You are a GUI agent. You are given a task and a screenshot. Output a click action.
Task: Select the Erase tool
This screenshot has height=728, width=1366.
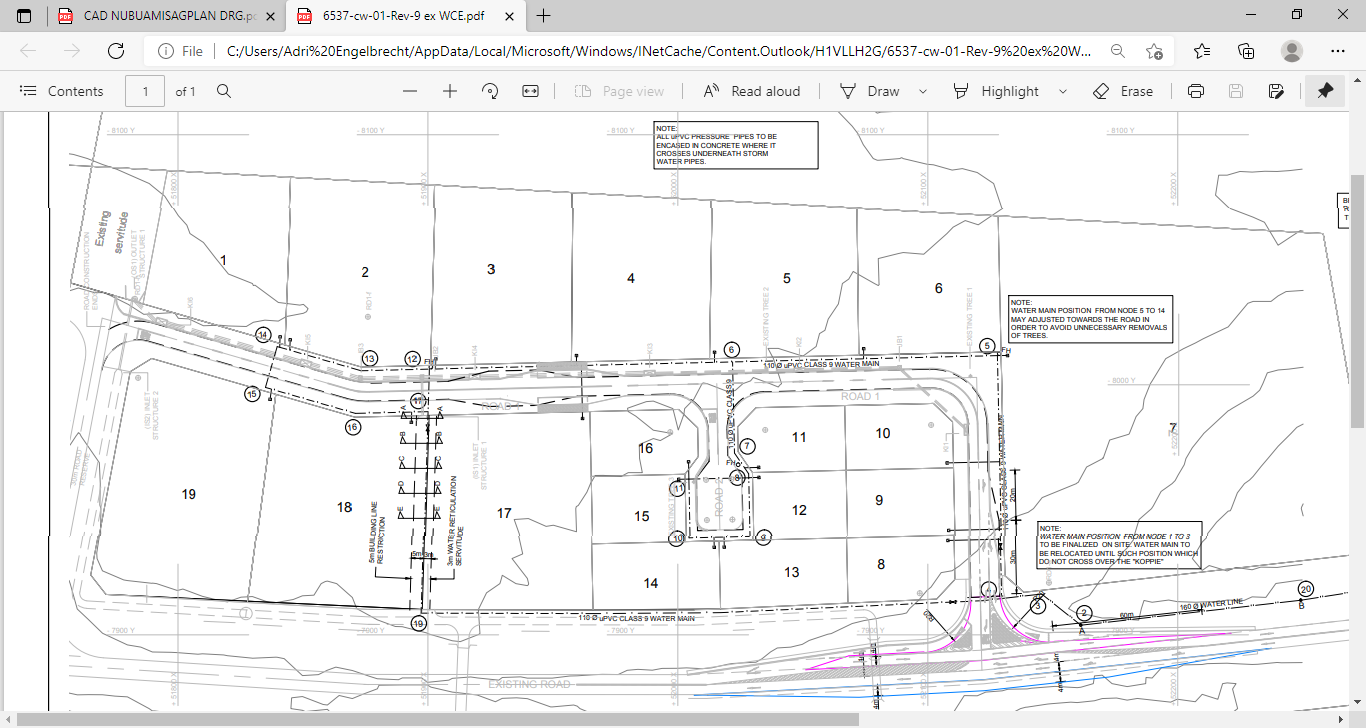pyautogui.click(x=1123, y=91)
